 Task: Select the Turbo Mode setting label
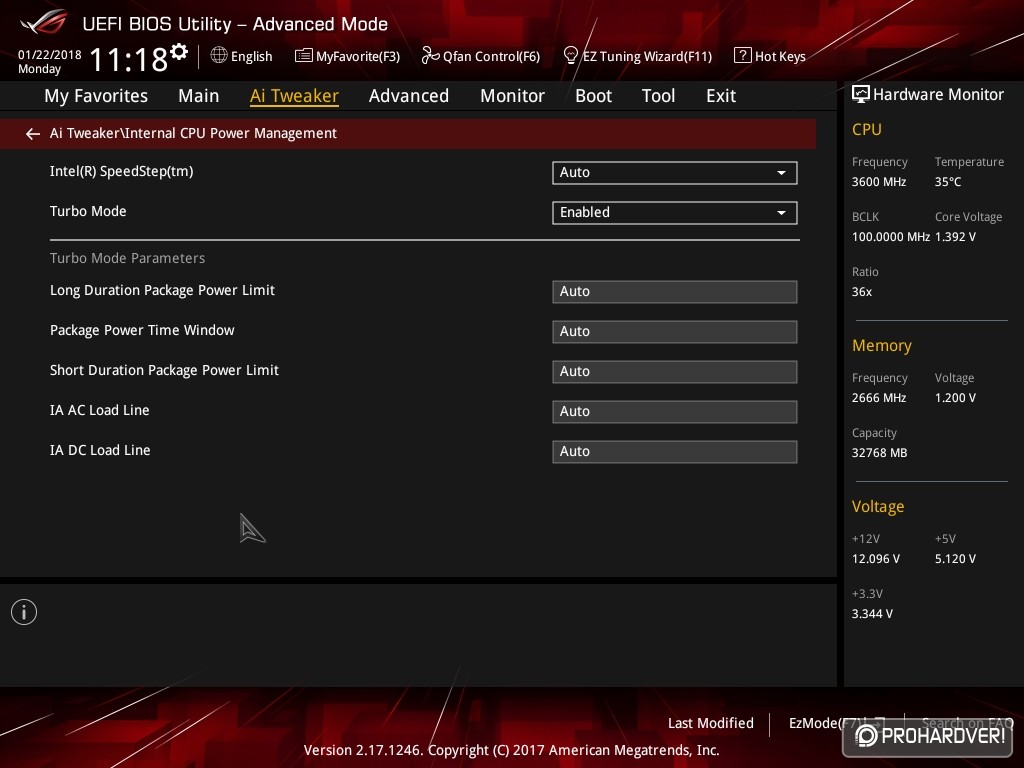point(88,211)
